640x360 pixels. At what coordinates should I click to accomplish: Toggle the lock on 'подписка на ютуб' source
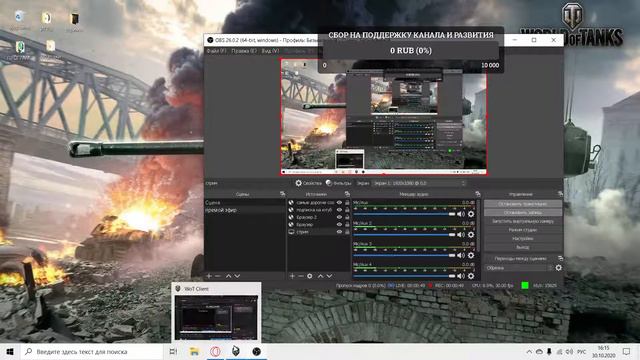(347, 210)
